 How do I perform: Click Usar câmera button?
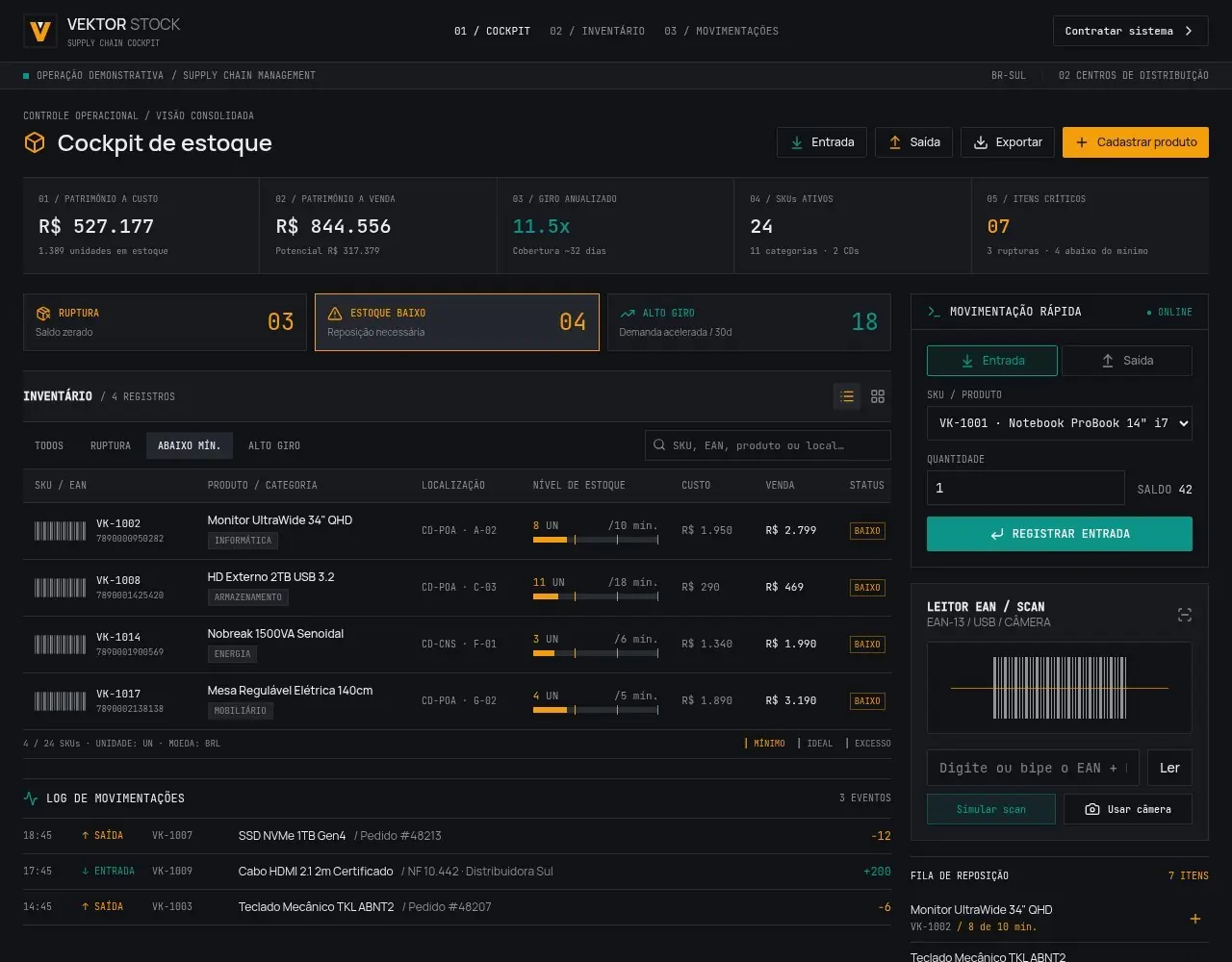(1128, 809)
